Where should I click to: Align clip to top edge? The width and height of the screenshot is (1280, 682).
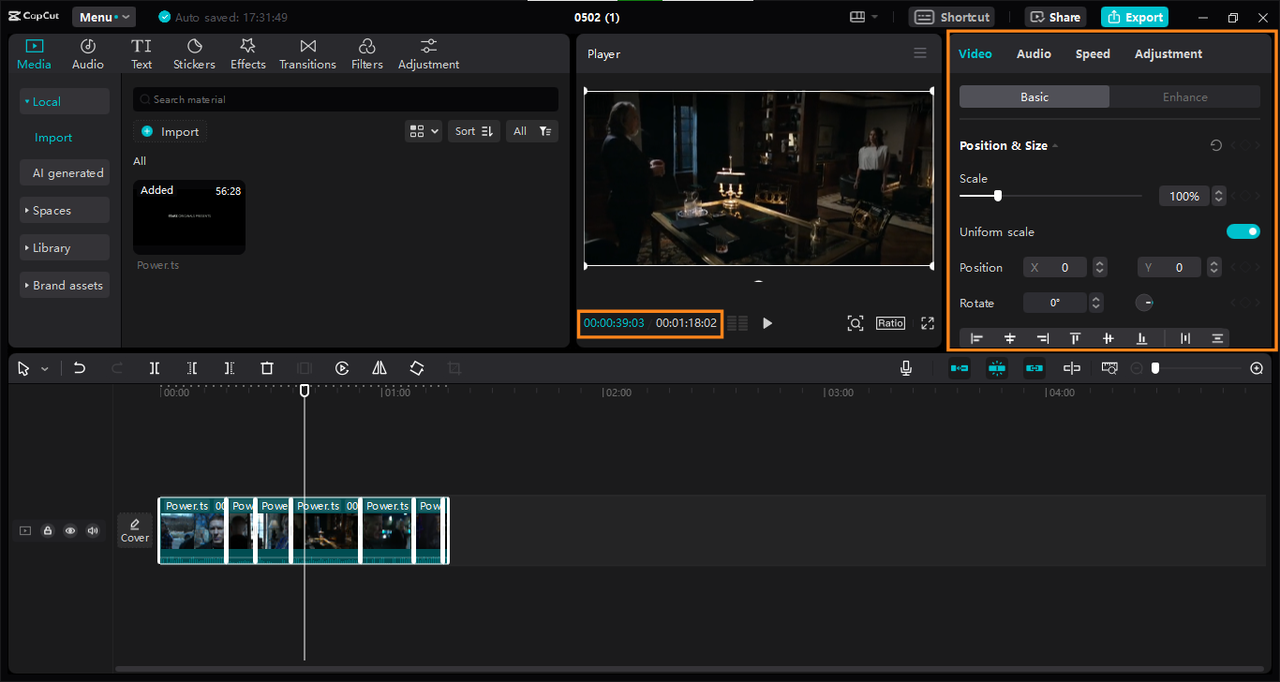pyautogui.click(x=1075, y=339)
